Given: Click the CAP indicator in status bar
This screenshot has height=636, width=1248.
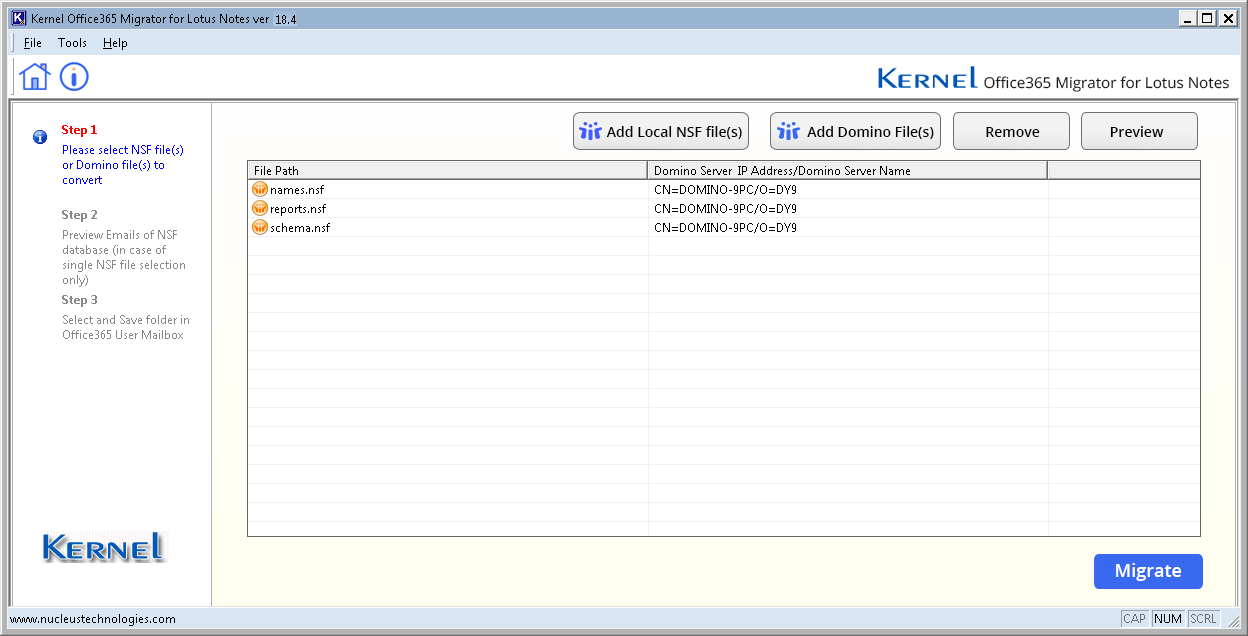Looking at the screenshot, I should [x=1134, y=619].
